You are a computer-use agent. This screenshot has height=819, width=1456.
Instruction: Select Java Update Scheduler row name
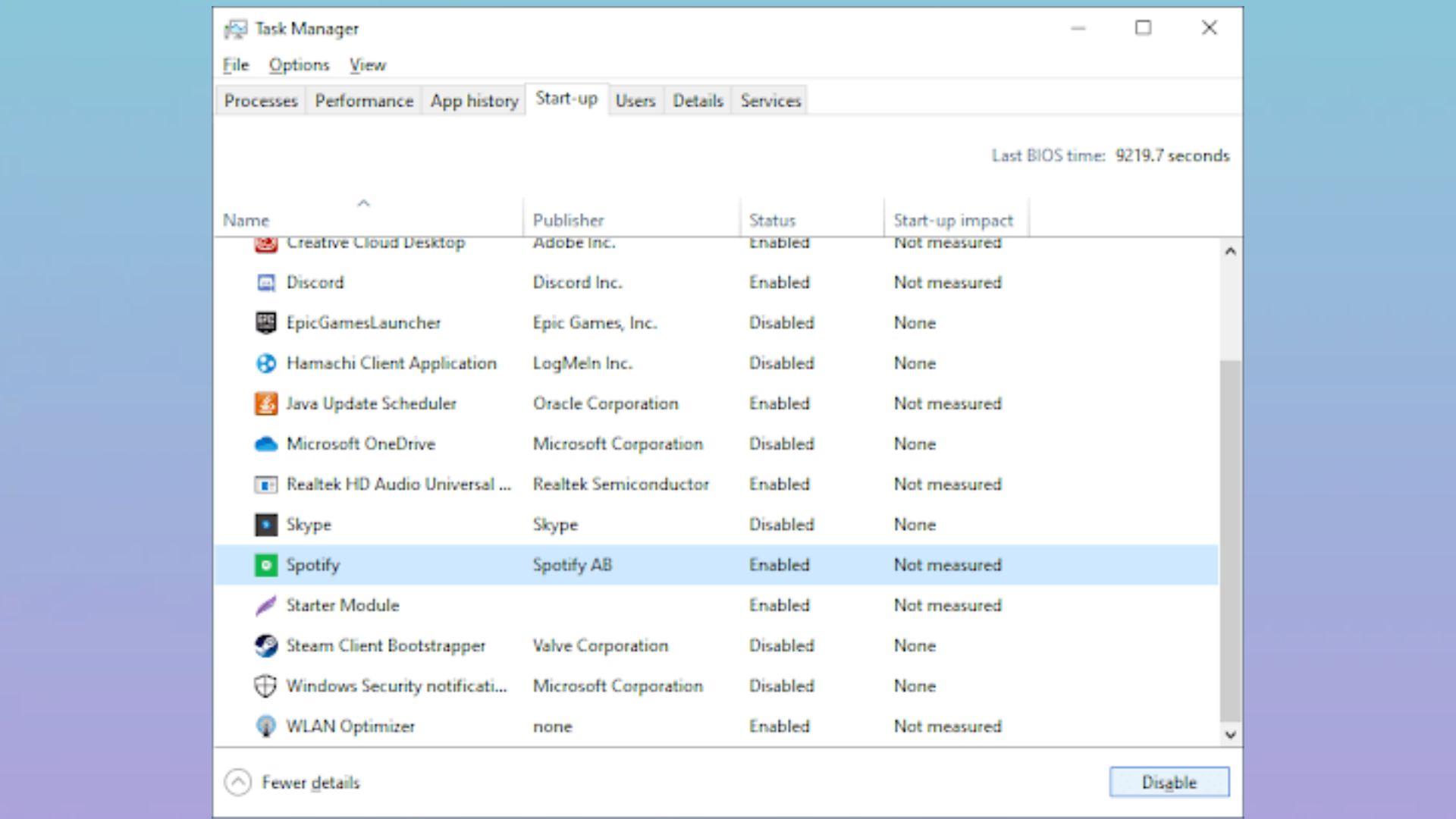click(x=371, y=403)
